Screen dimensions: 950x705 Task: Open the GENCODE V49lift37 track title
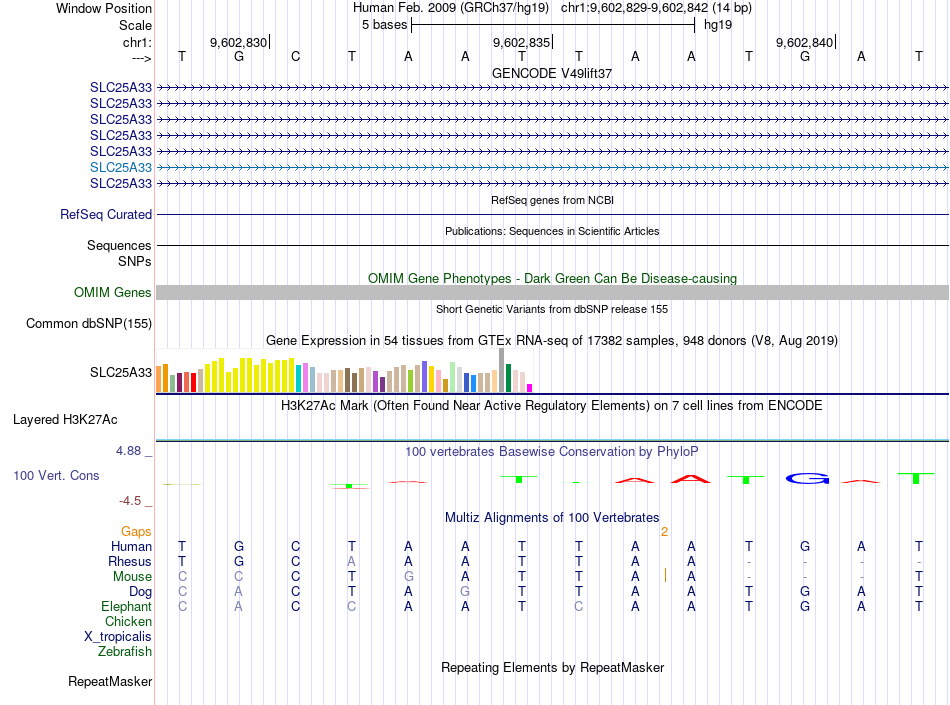(x=552, y=73)
